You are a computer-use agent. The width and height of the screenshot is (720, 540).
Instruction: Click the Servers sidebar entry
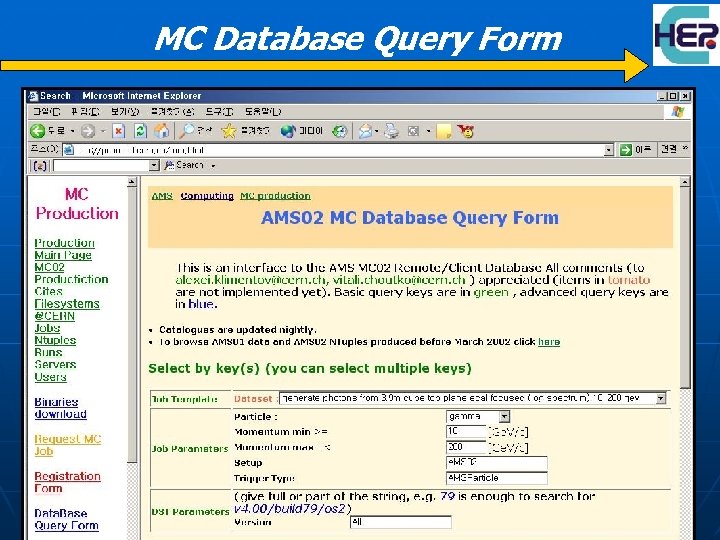[55, 365]
